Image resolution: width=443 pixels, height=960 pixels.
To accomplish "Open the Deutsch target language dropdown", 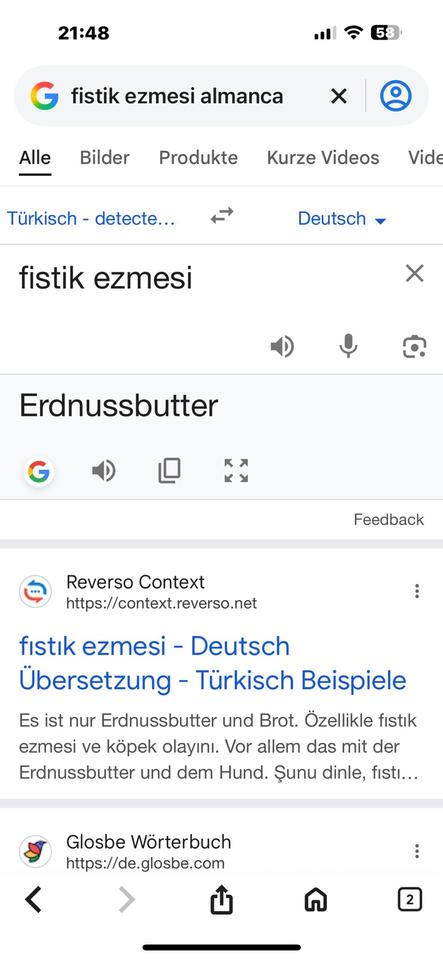I will 341,219.
